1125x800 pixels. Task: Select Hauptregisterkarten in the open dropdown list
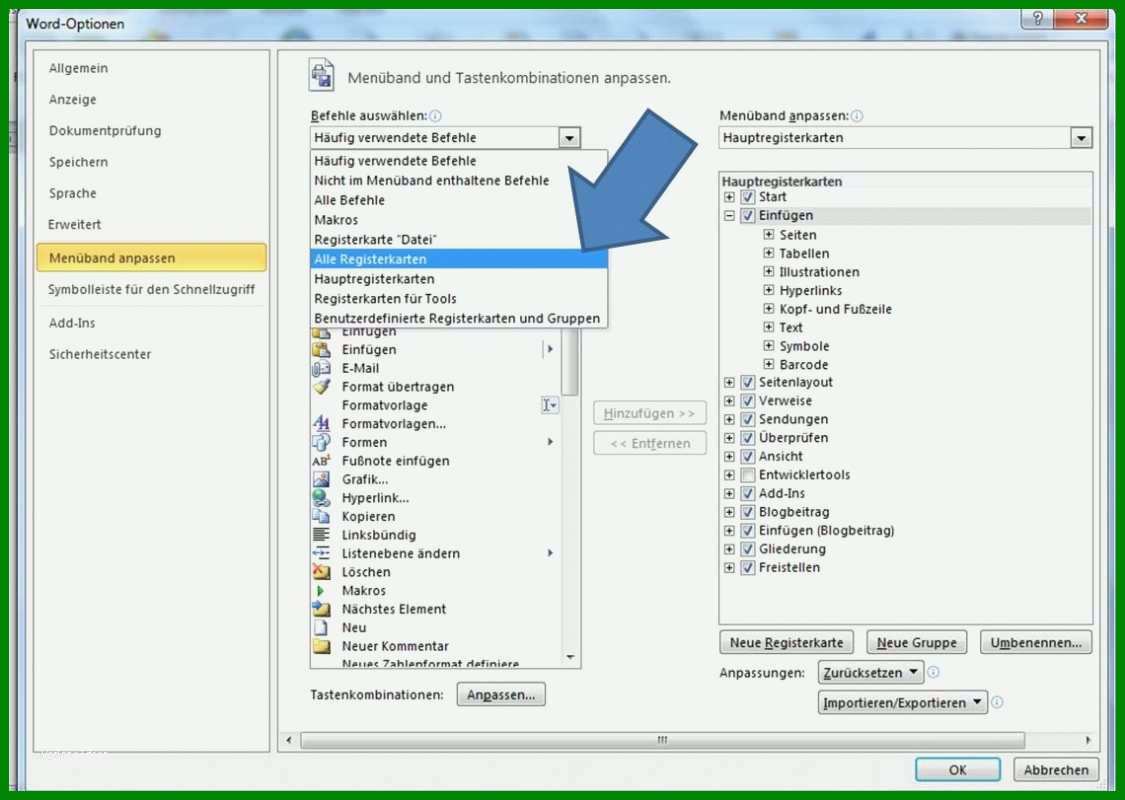[459, 279]
